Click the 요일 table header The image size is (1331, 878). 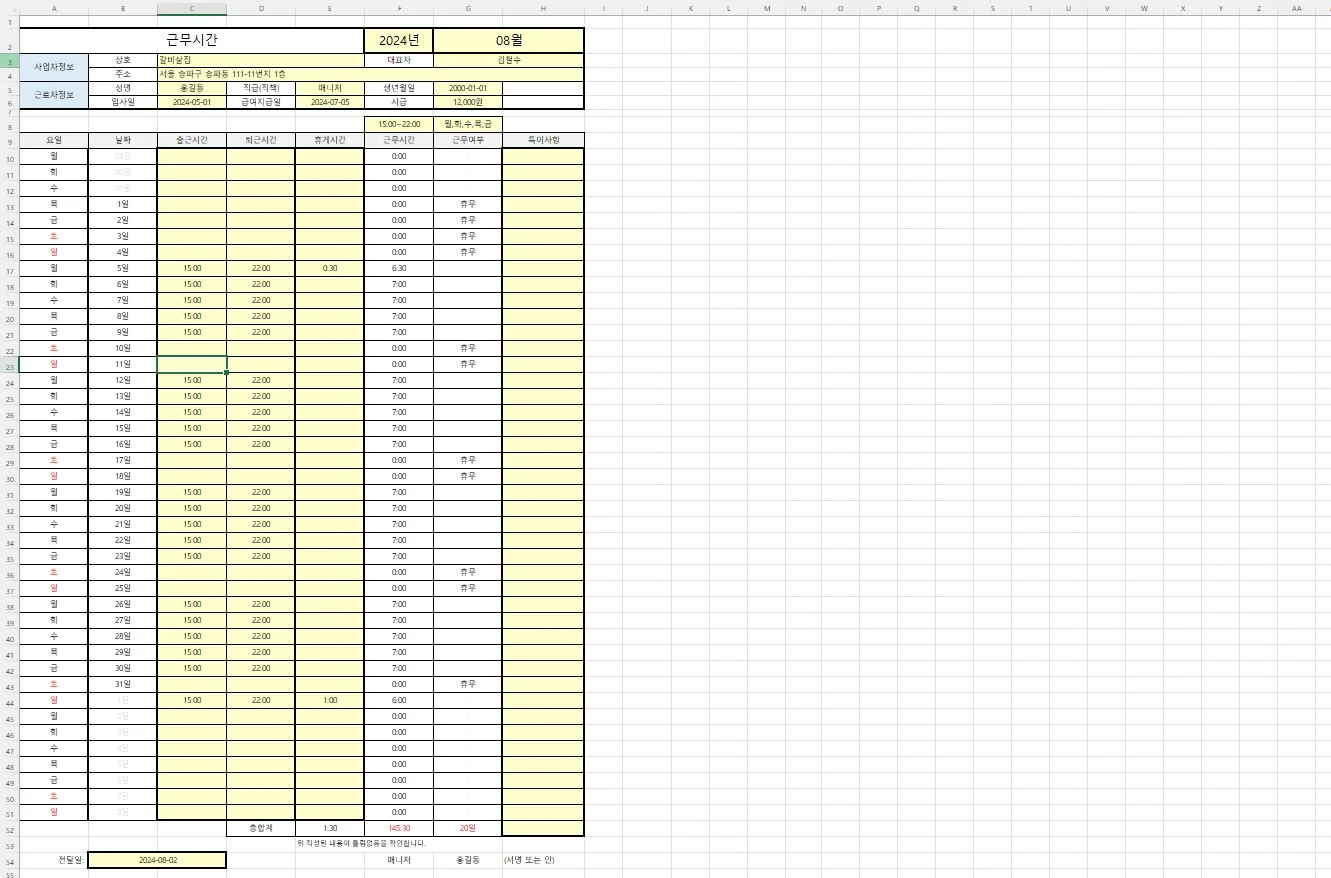[54, 140]
